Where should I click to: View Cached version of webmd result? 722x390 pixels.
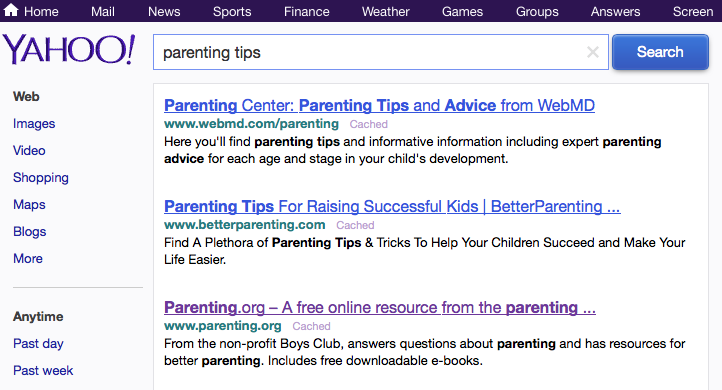368,124
